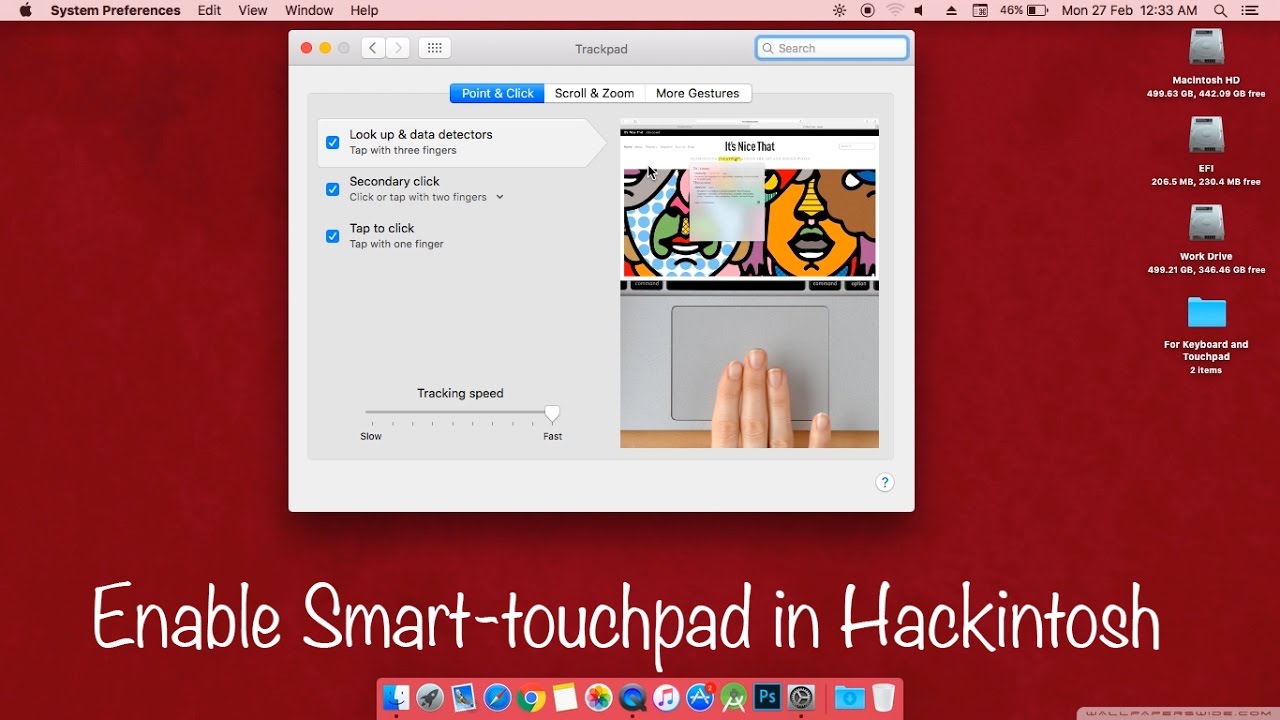1280x720 pixels.
Task: Open Safari from the dock
Action: coord(497,697)
